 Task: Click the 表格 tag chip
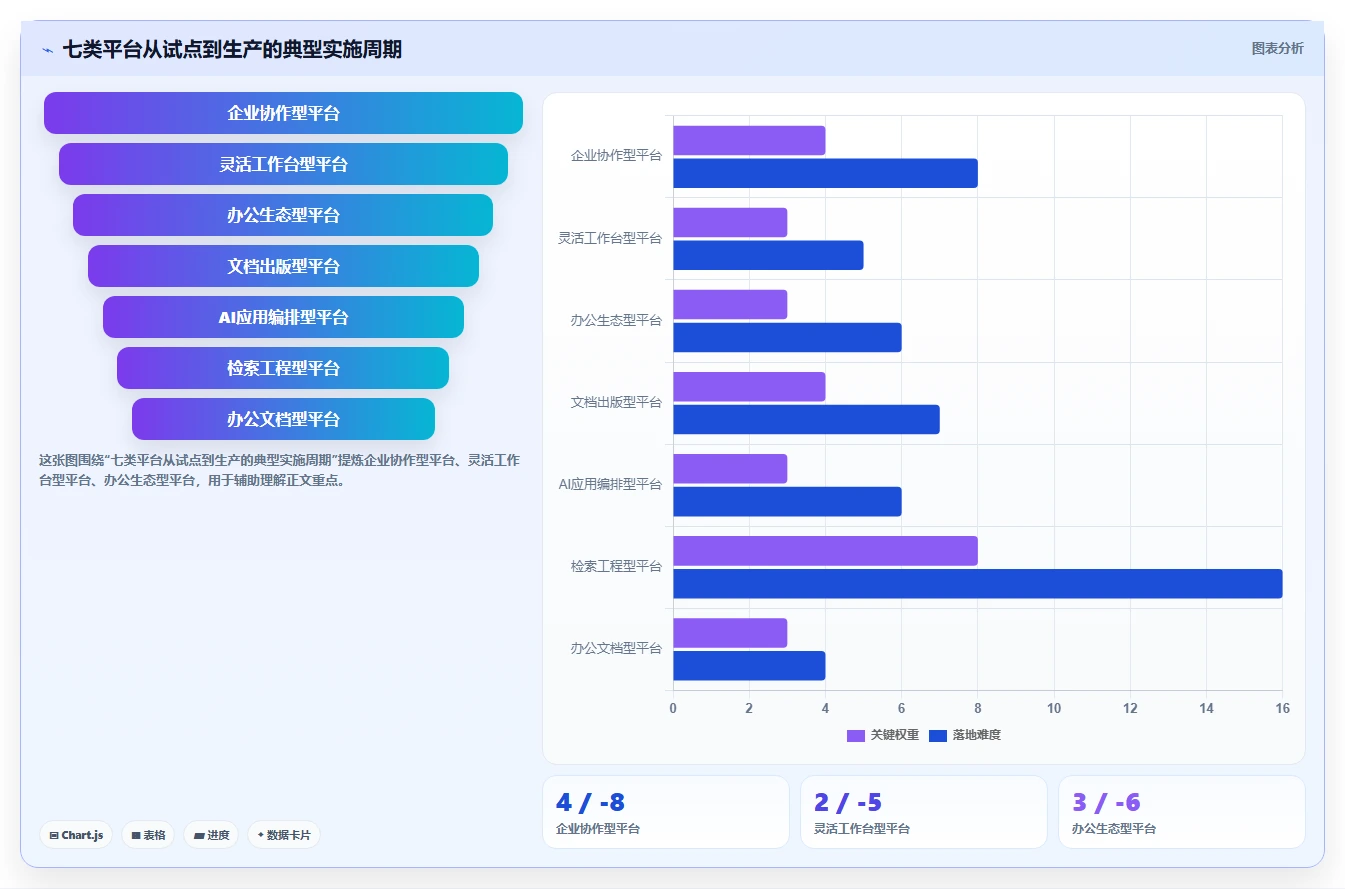pyautogui.click(x=148, y=835)
